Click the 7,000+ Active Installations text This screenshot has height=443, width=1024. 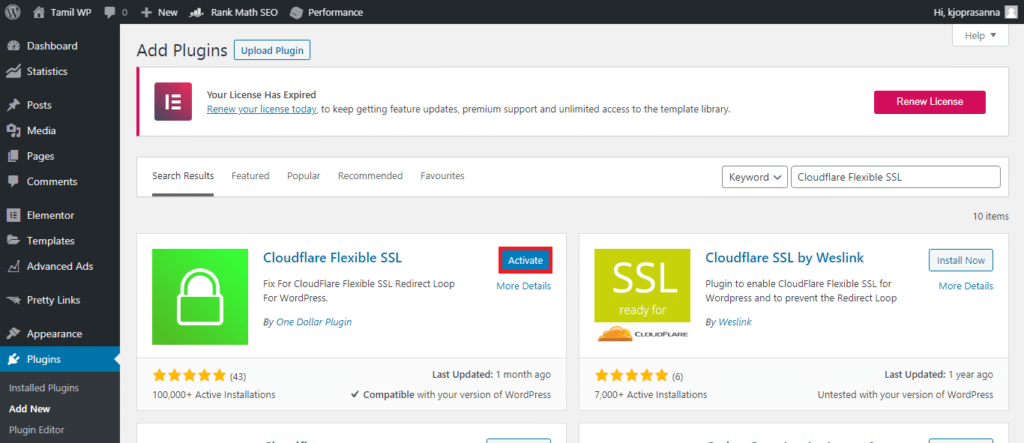point(651,395)
